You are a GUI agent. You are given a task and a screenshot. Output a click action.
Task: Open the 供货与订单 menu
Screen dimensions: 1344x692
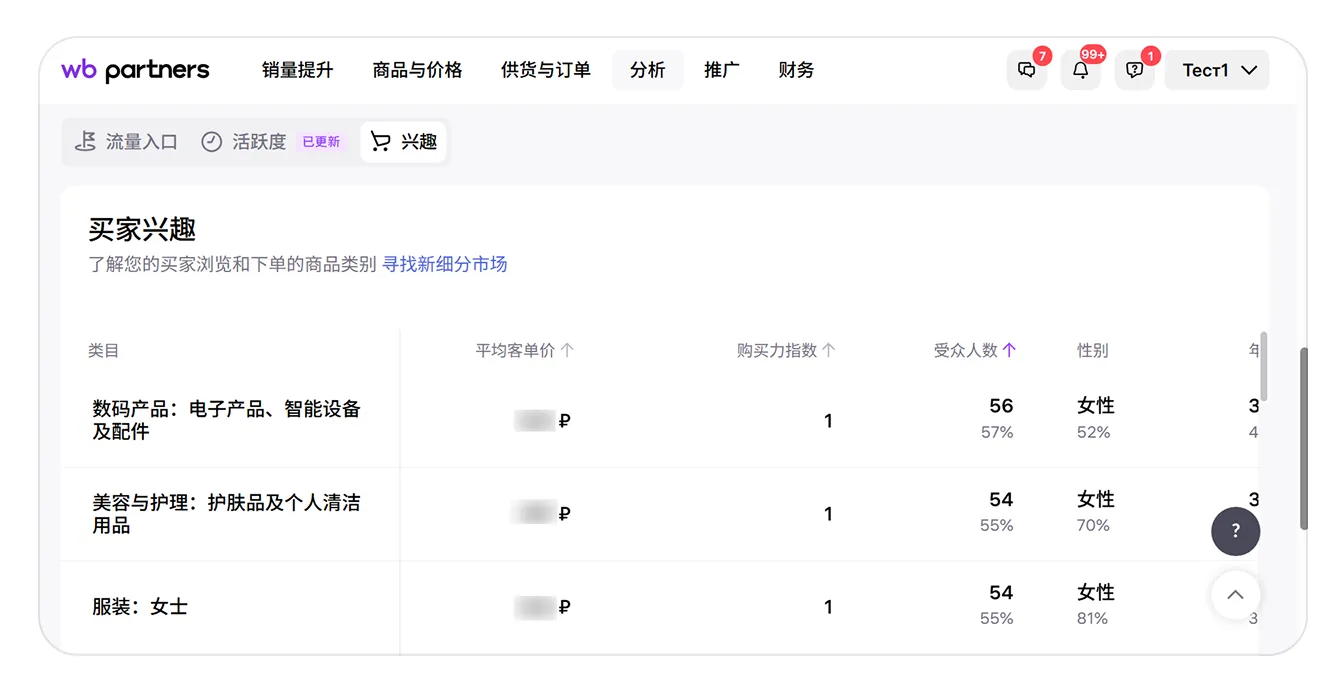[x=546, y=70]
